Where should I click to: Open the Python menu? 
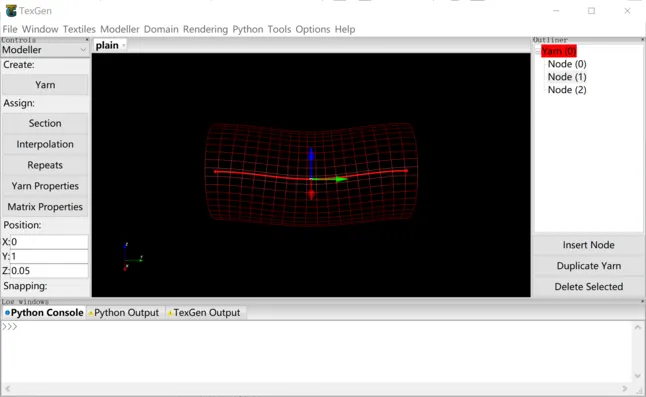coord(248,29)
